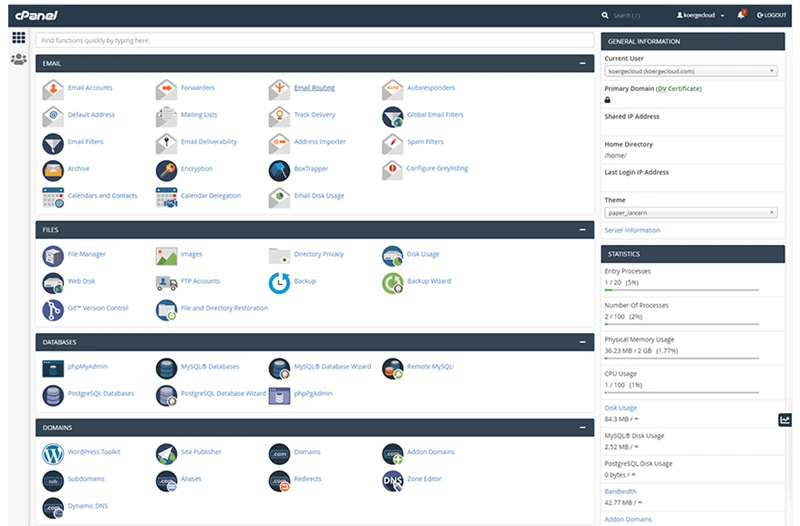
Task: Collapse the EMAIL section
Action: (x=582, y=63)
